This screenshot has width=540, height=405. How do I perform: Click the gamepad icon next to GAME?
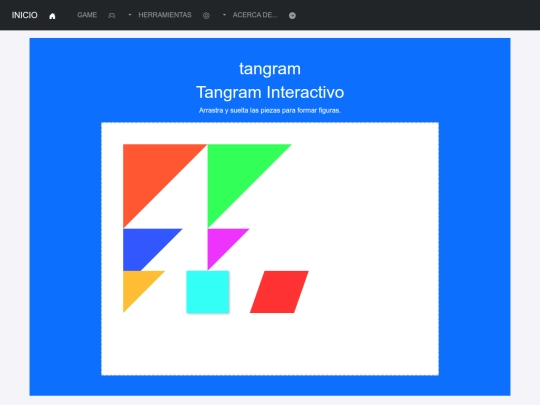pyautogui.click(x=112, y=15)
